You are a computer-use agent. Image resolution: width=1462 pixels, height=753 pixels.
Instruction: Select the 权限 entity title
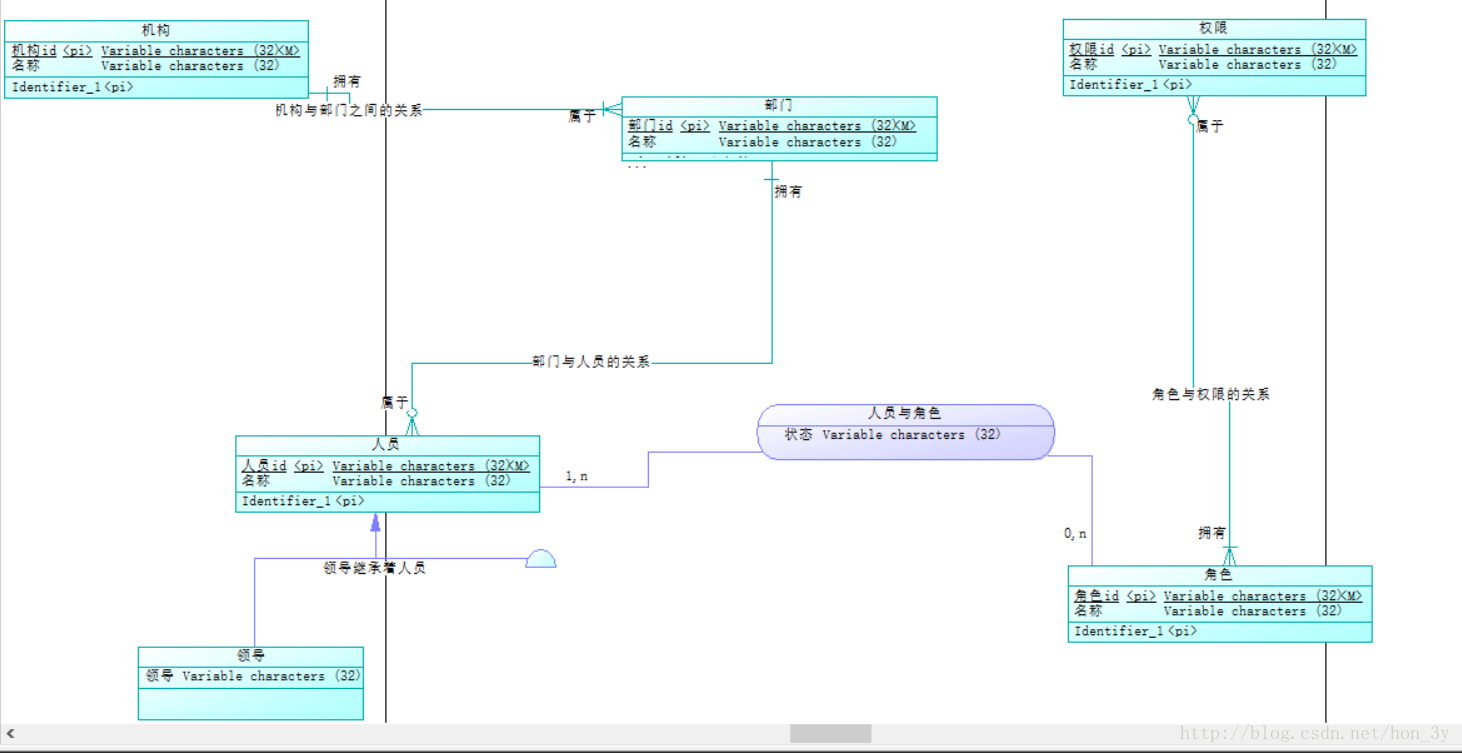pyautogui.click(x=1213, y=28)
